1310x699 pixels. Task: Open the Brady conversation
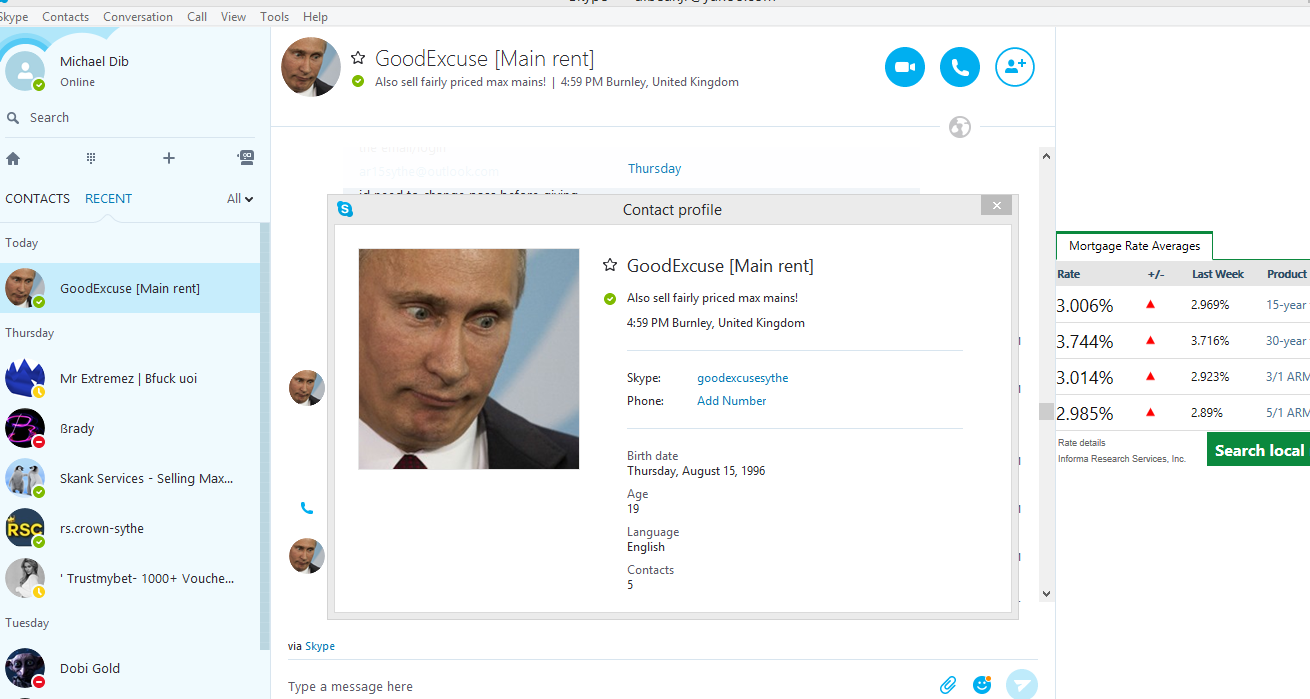[x=130, y=428]
